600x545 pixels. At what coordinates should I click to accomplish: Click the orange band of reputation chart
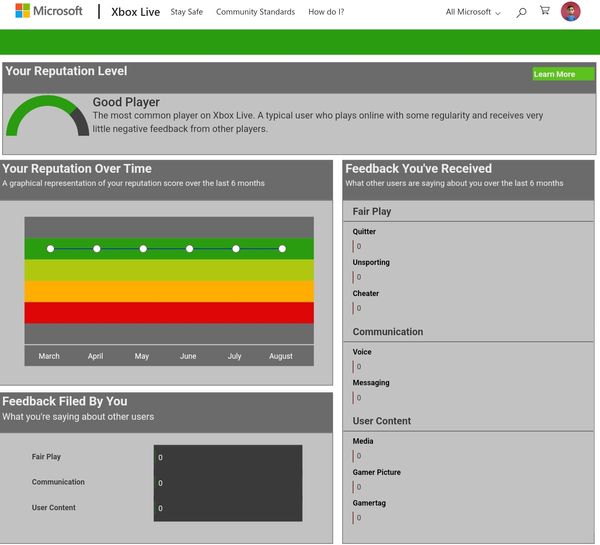(169, 292)
